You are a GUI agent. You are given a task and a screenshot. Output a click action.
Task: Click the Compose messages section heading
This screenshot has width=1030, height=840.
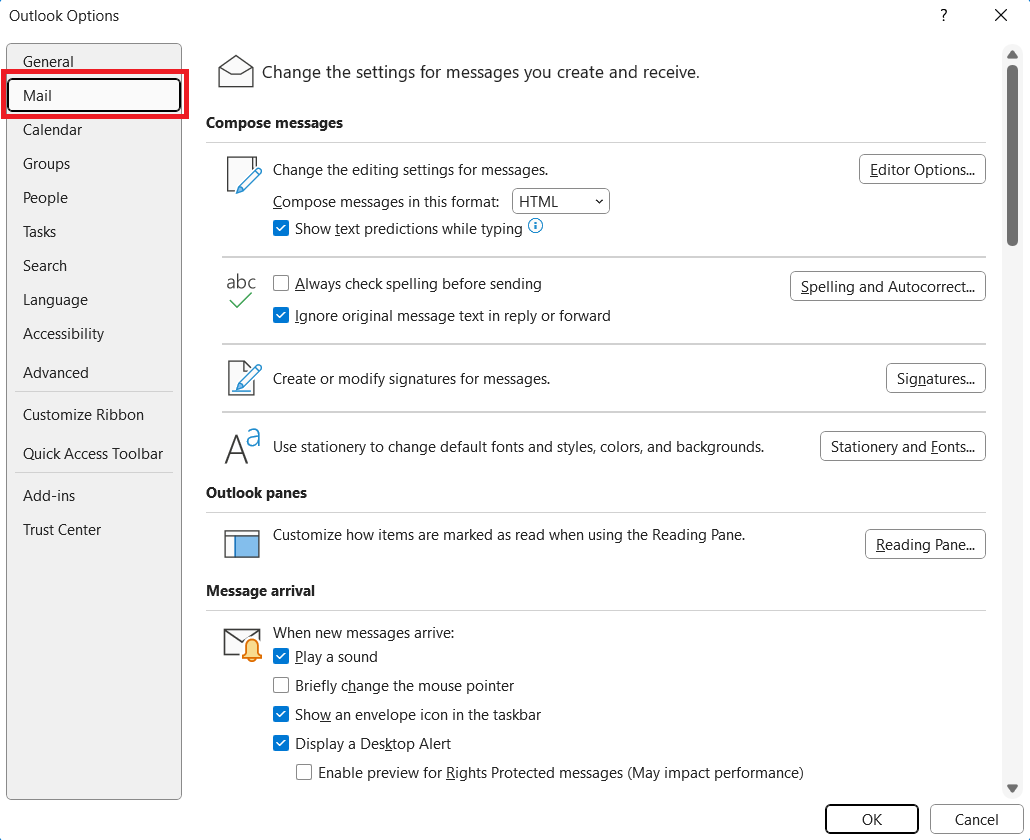[x=275, y=123]
